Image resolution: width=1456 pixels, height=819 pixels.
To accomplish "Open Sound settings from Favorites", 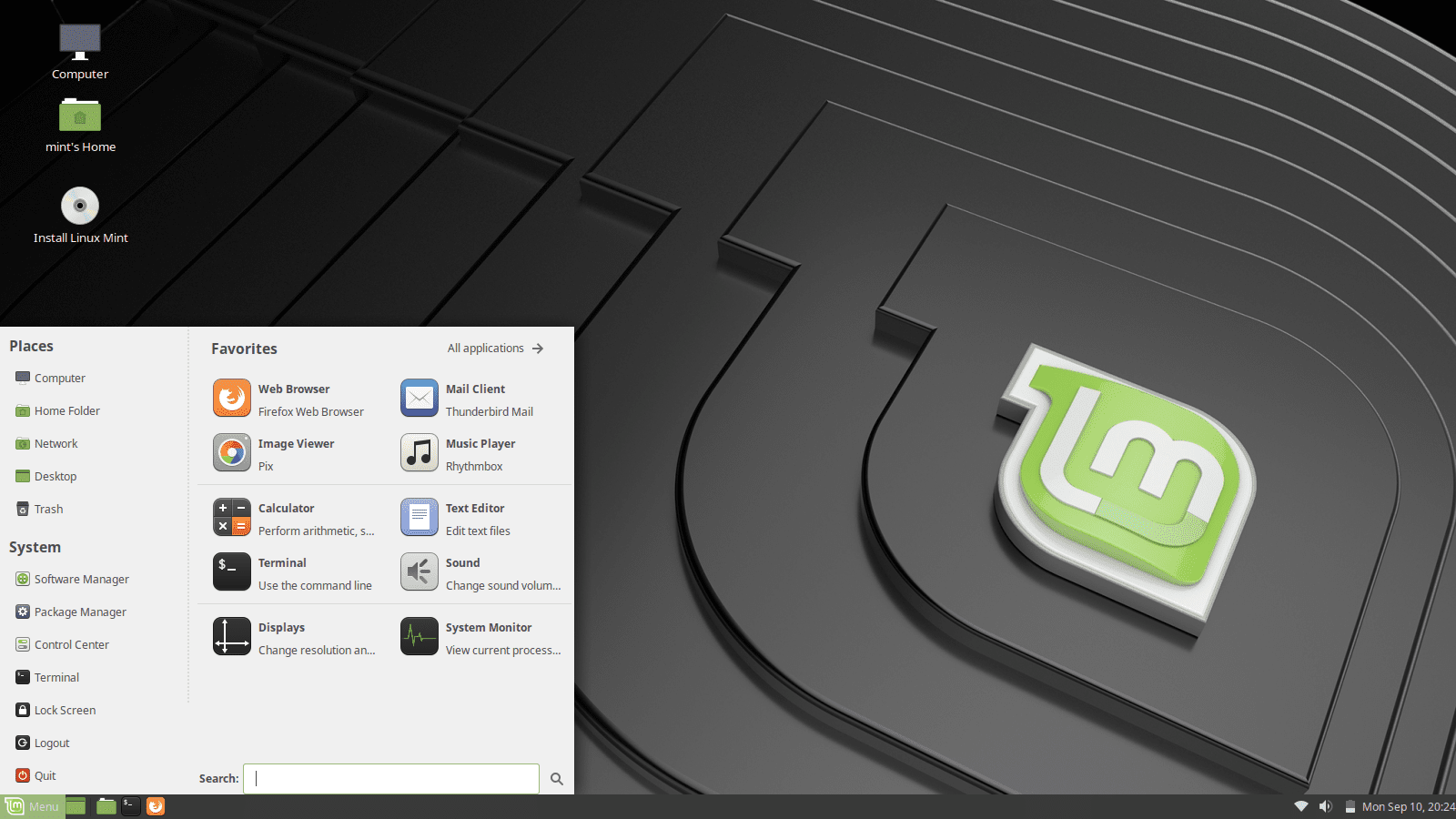I will click(481, 573).
